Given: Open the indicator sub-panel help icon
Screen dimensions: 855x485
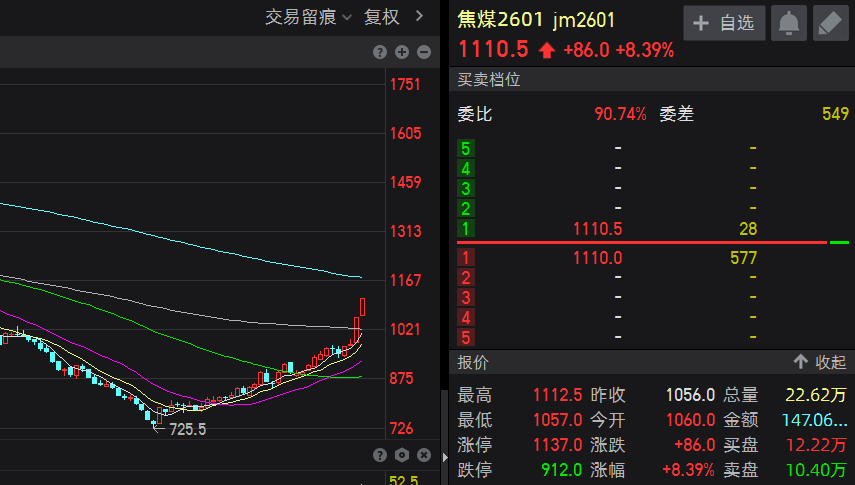Looking at the screenshot, I should [x=380, y=455].
